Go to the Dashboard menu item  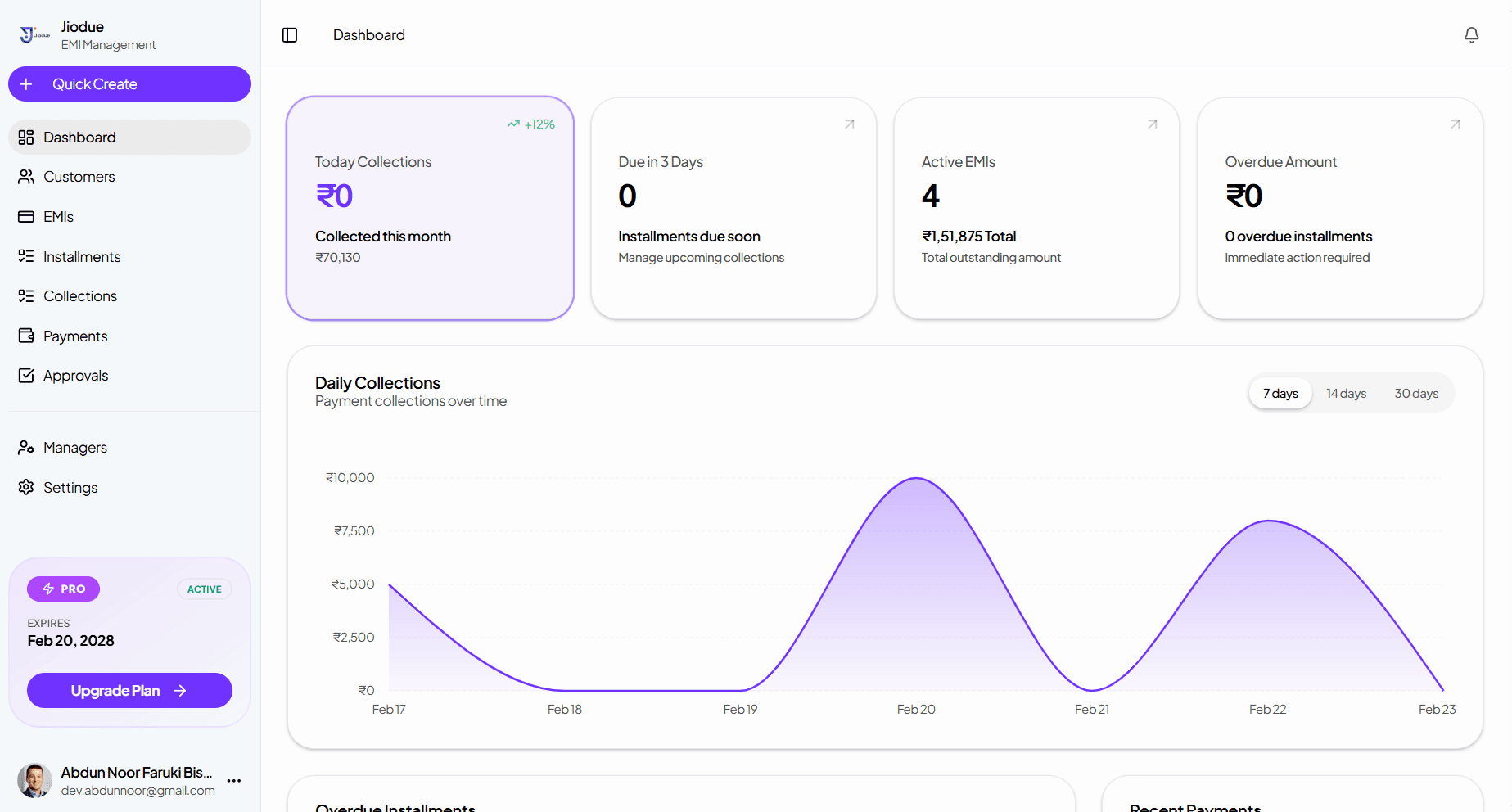coord(79,137)
